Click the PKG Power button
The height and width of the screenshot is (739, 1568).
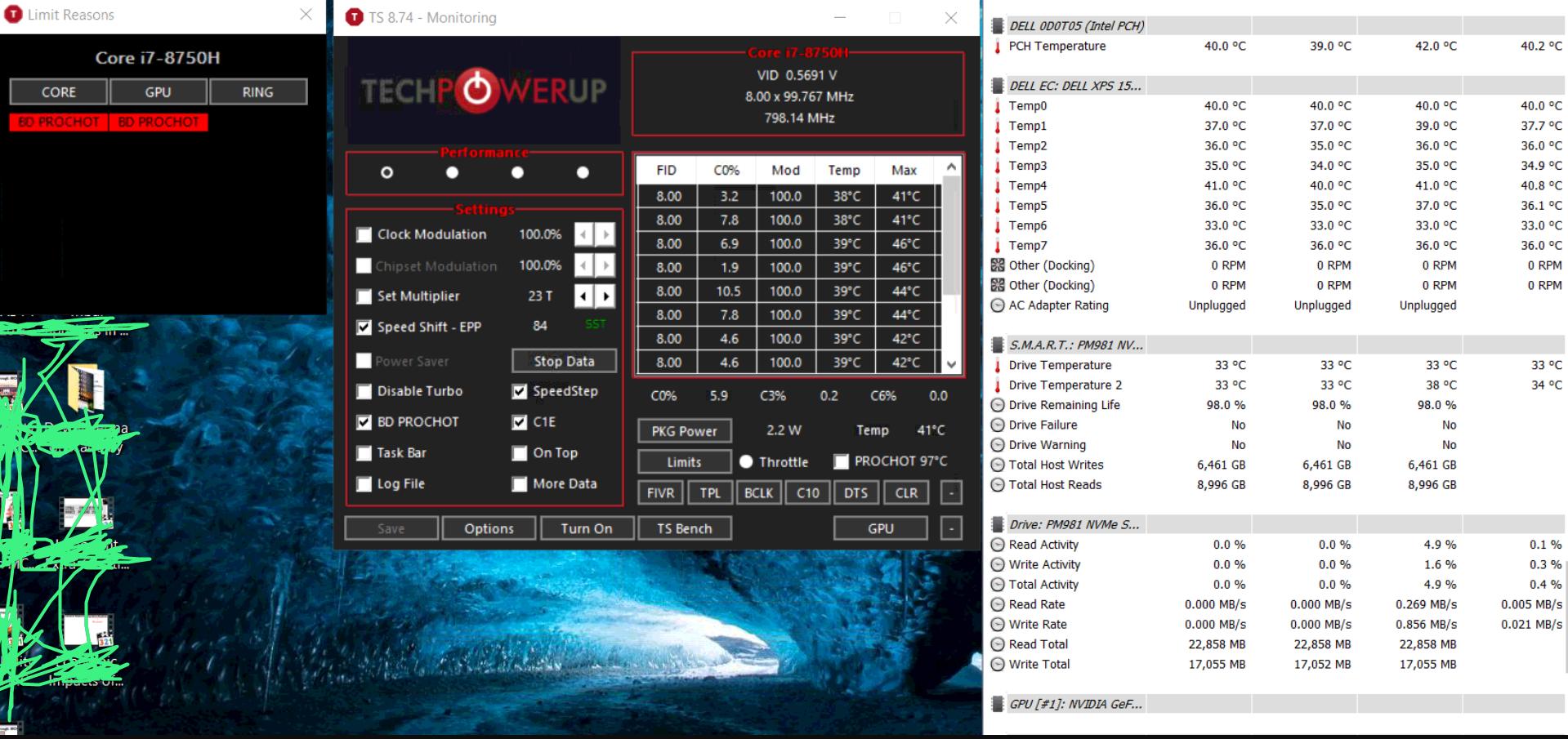click(684, 431)
